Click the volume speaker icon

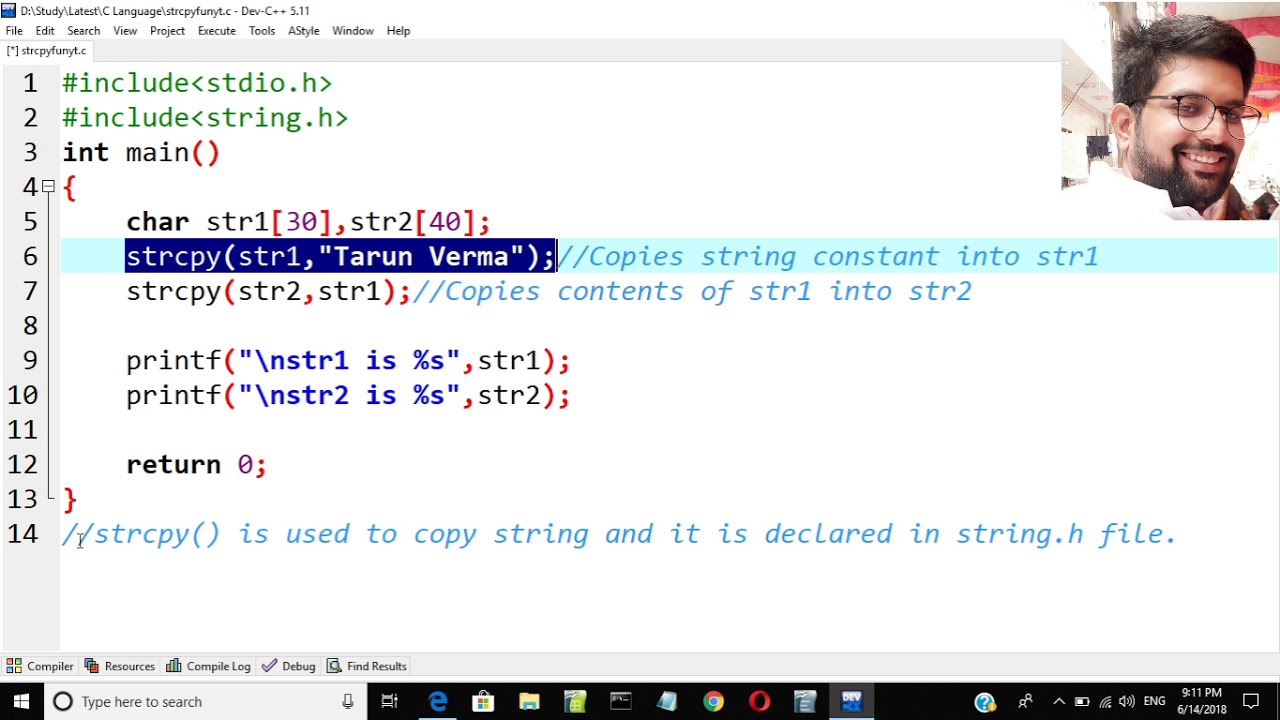click(1127, 702)
